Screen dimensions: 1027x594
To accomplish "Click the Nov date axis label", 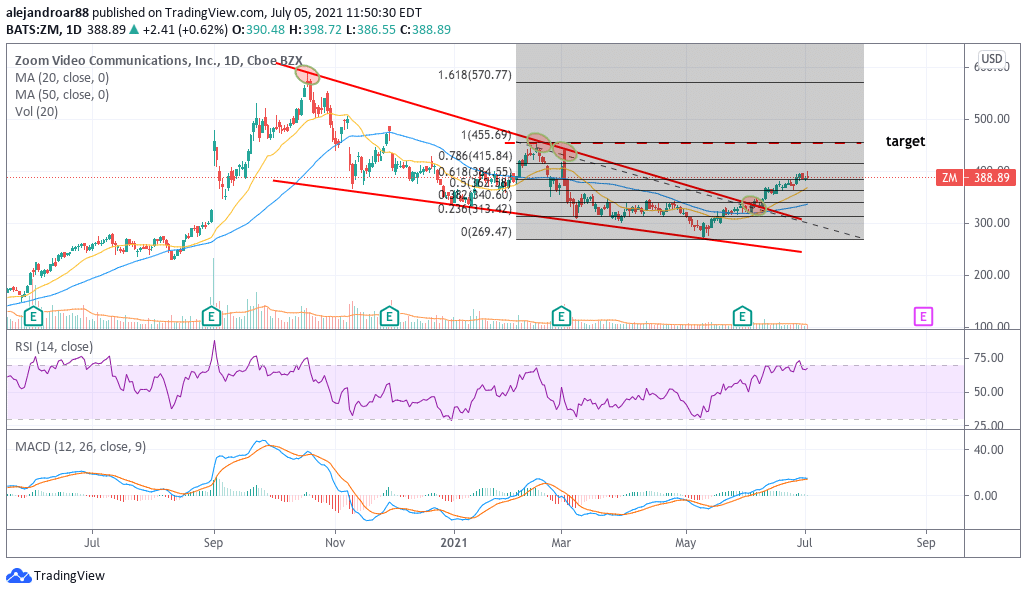I will tap(335, 543).
